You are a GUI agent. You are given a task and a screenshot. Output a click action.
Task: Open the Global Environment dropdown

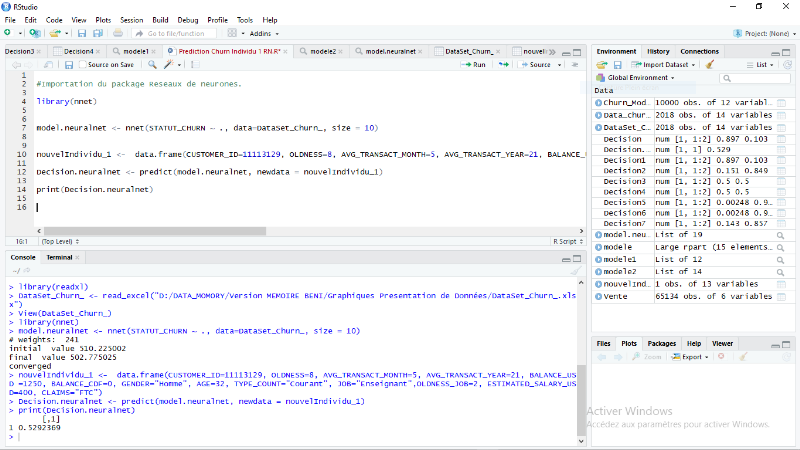tap(640, 77)
